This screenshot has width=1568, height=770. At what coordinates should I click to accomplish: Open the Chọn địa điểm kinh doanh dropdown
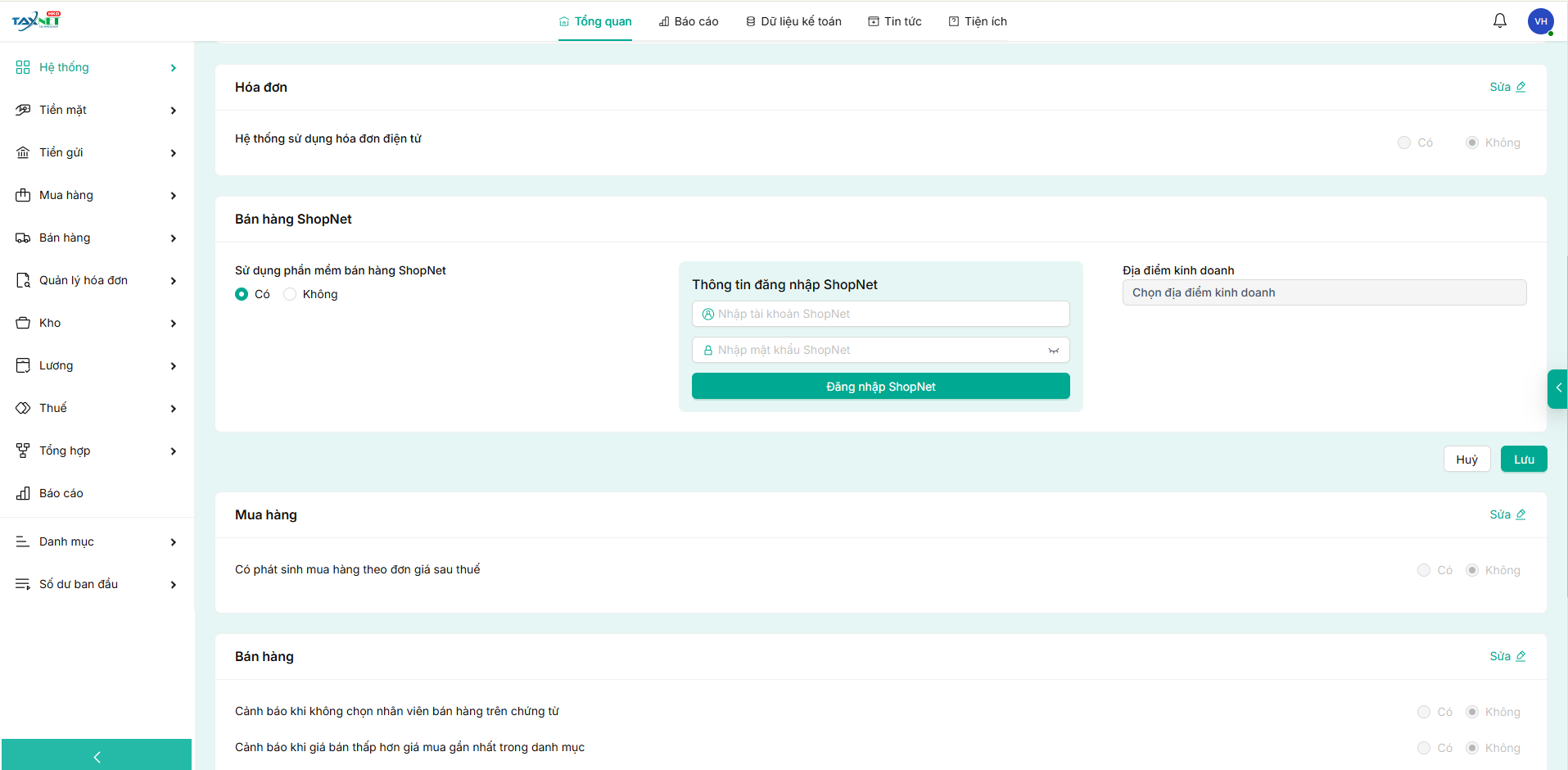click(1324, 292)
